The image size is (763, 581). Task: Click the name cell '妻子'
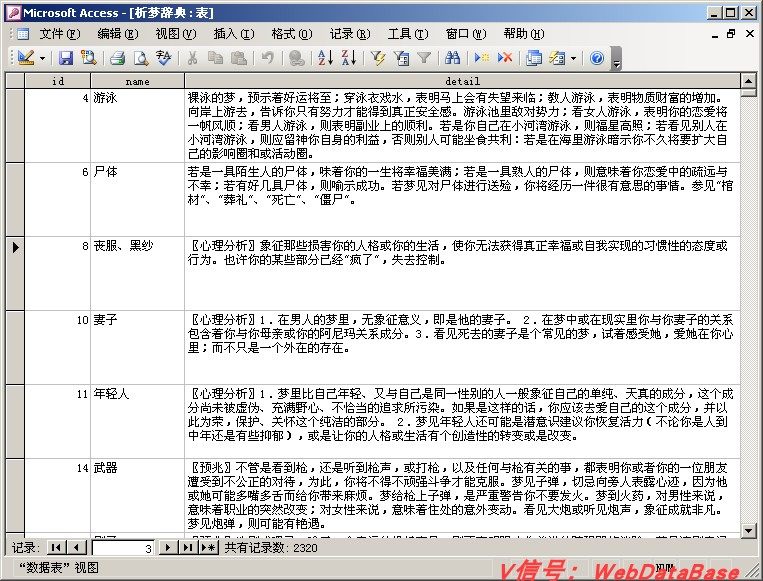[137, 347]
